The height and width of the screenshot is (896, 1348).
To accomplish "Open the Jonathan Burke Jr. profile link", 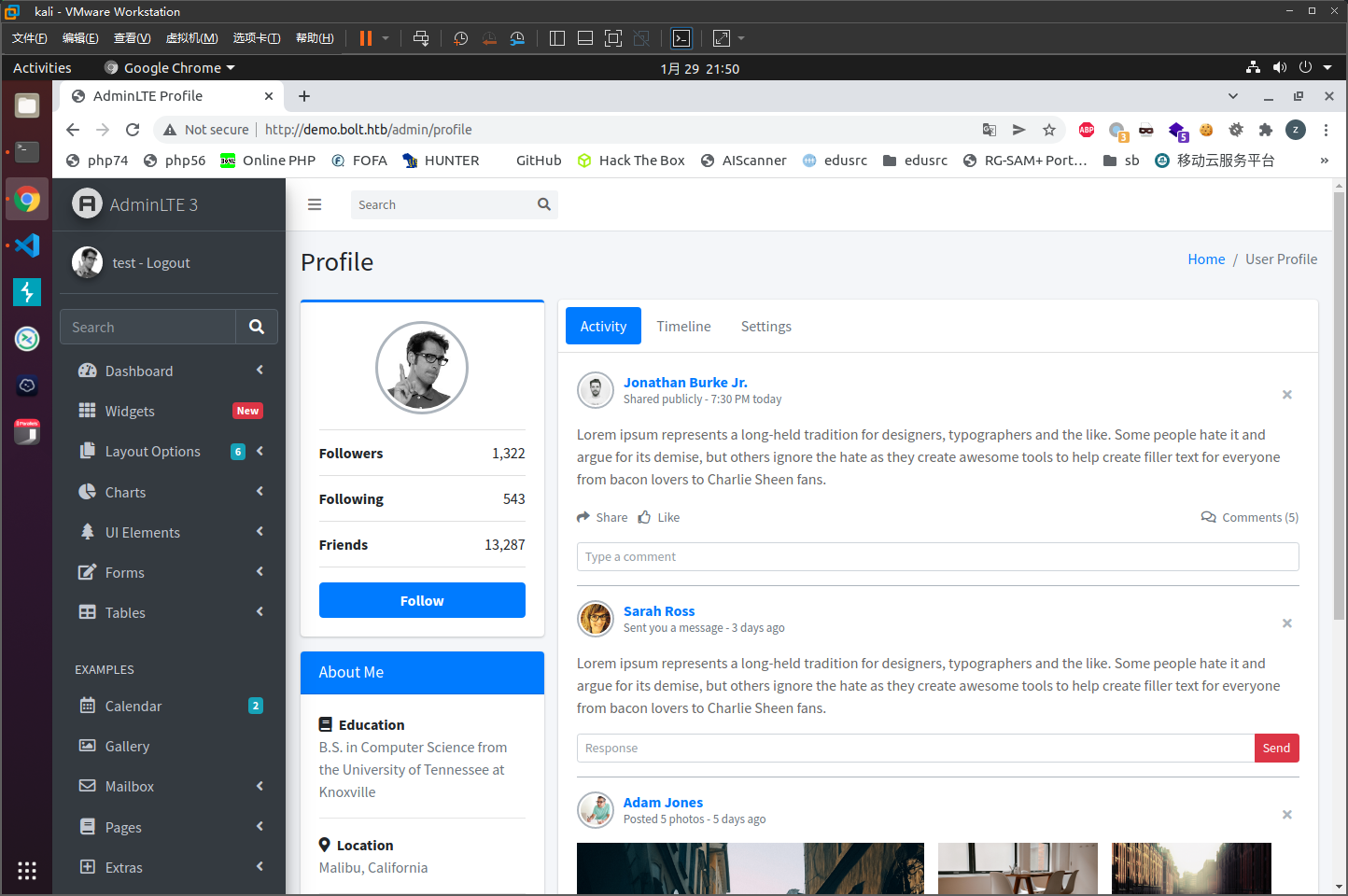I will coord(685,383).
